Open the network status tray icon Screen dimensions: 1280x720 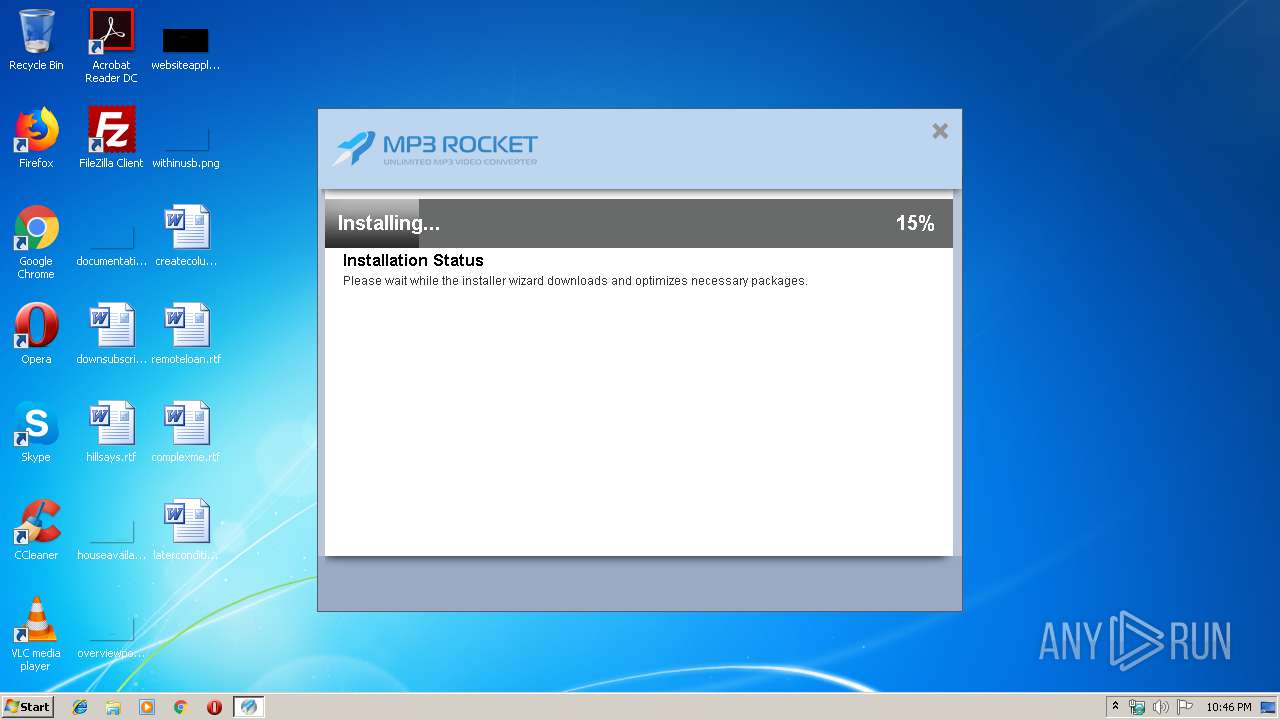1137,707
